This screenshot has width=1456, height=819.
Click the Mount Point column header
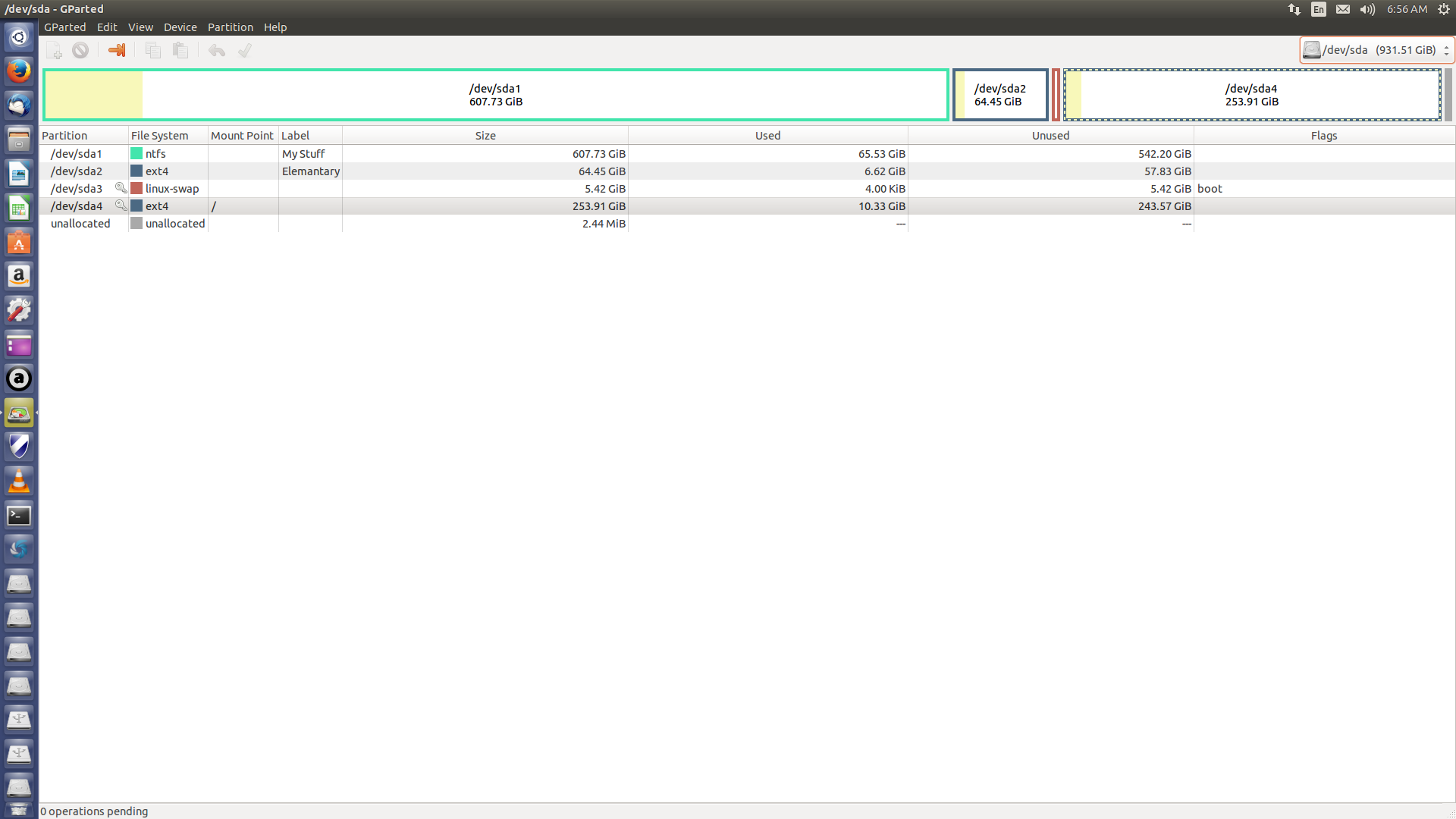[243, 136]
